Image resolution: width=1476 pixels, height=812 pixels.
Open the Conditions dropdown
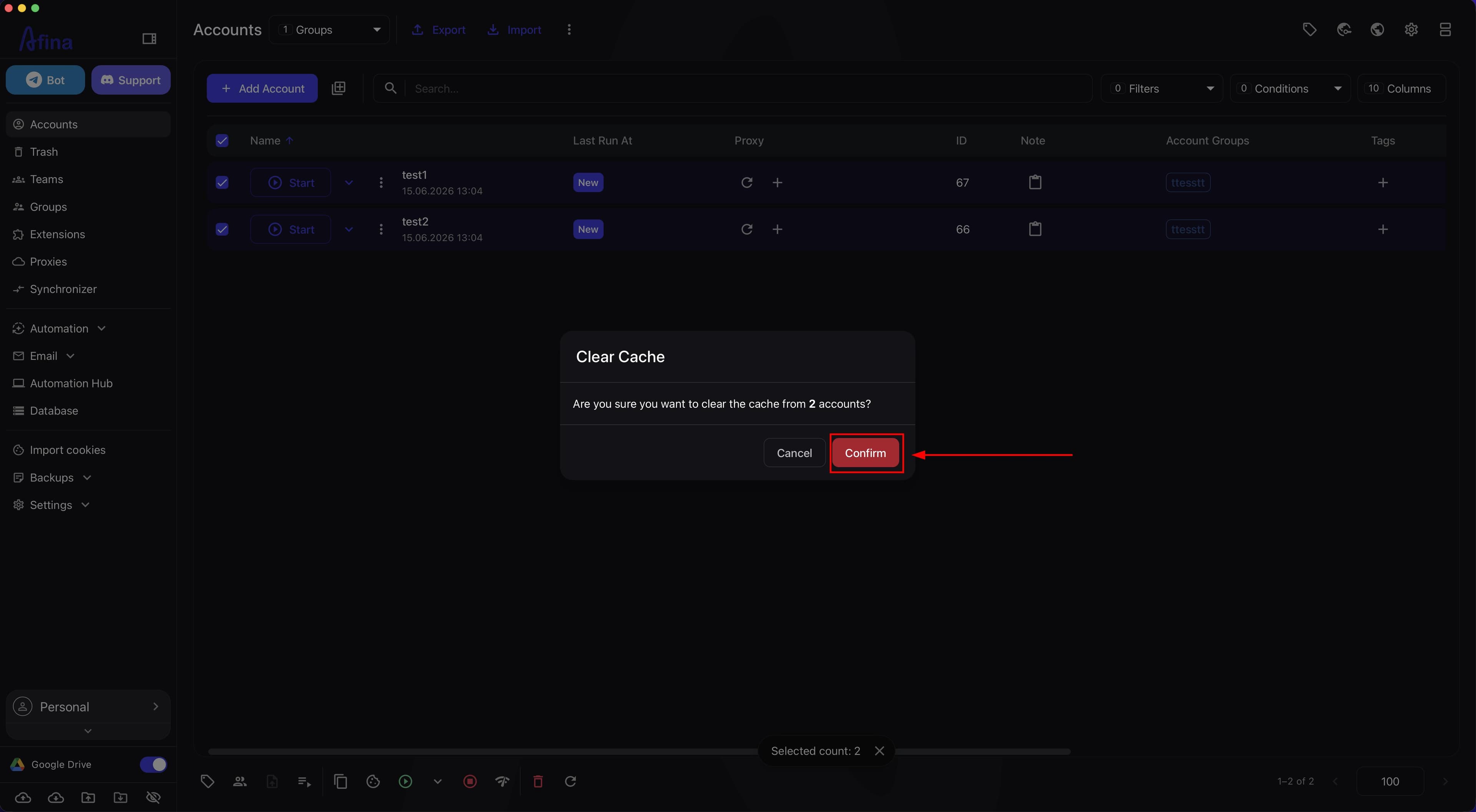pyautogui.click(x=1290, y=88)
